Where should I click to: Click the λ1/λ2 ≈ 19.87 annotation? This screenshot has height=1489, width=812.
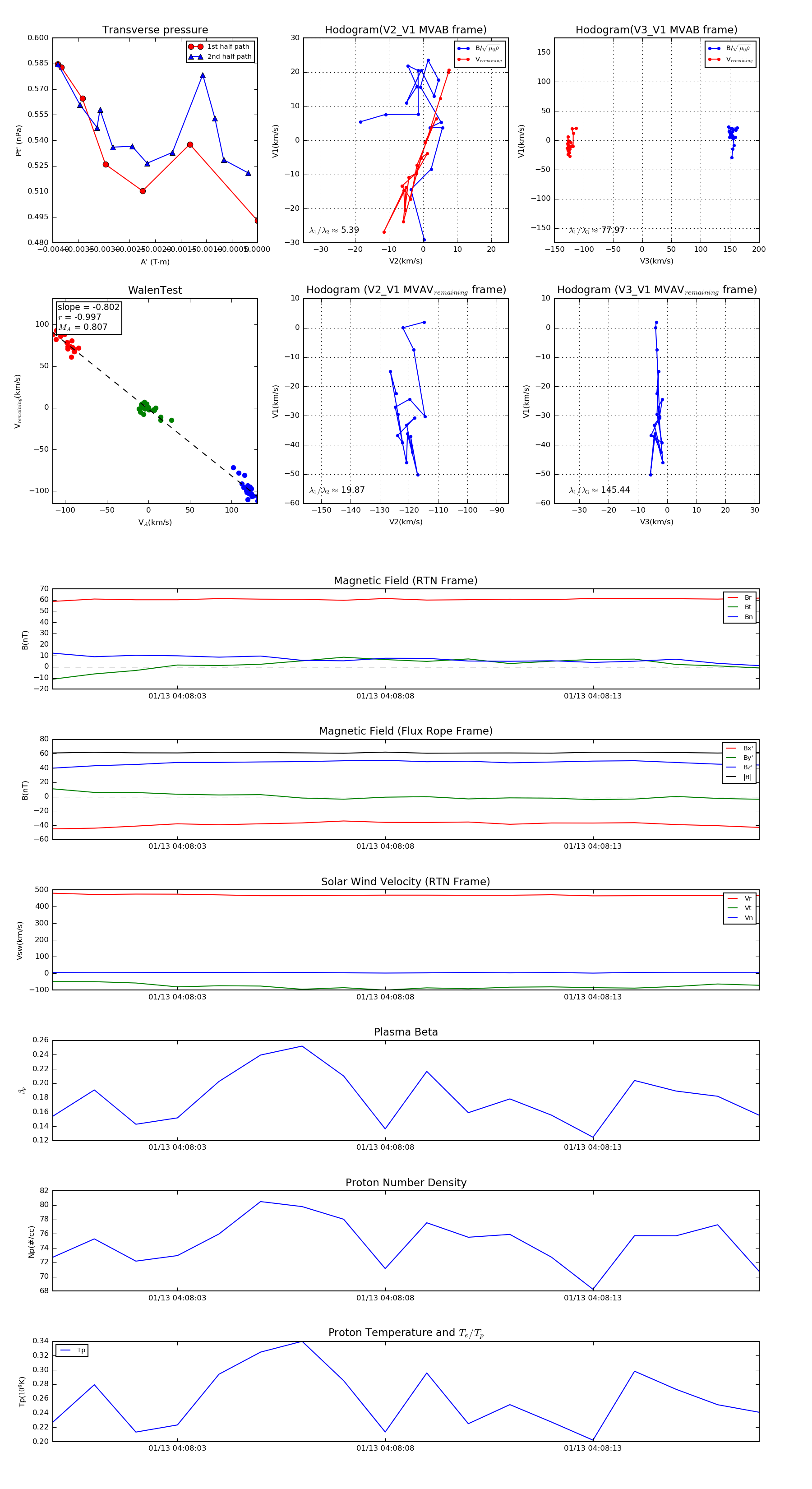tap(337, 490)
